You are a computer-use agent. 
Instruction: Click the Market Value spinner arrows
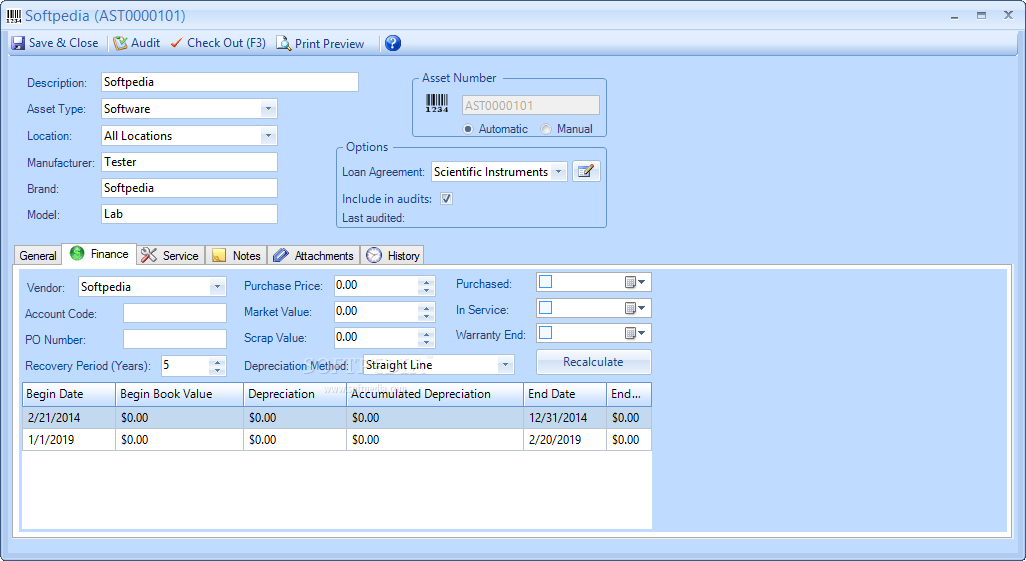pyautogui.click(x=426, y=312)
